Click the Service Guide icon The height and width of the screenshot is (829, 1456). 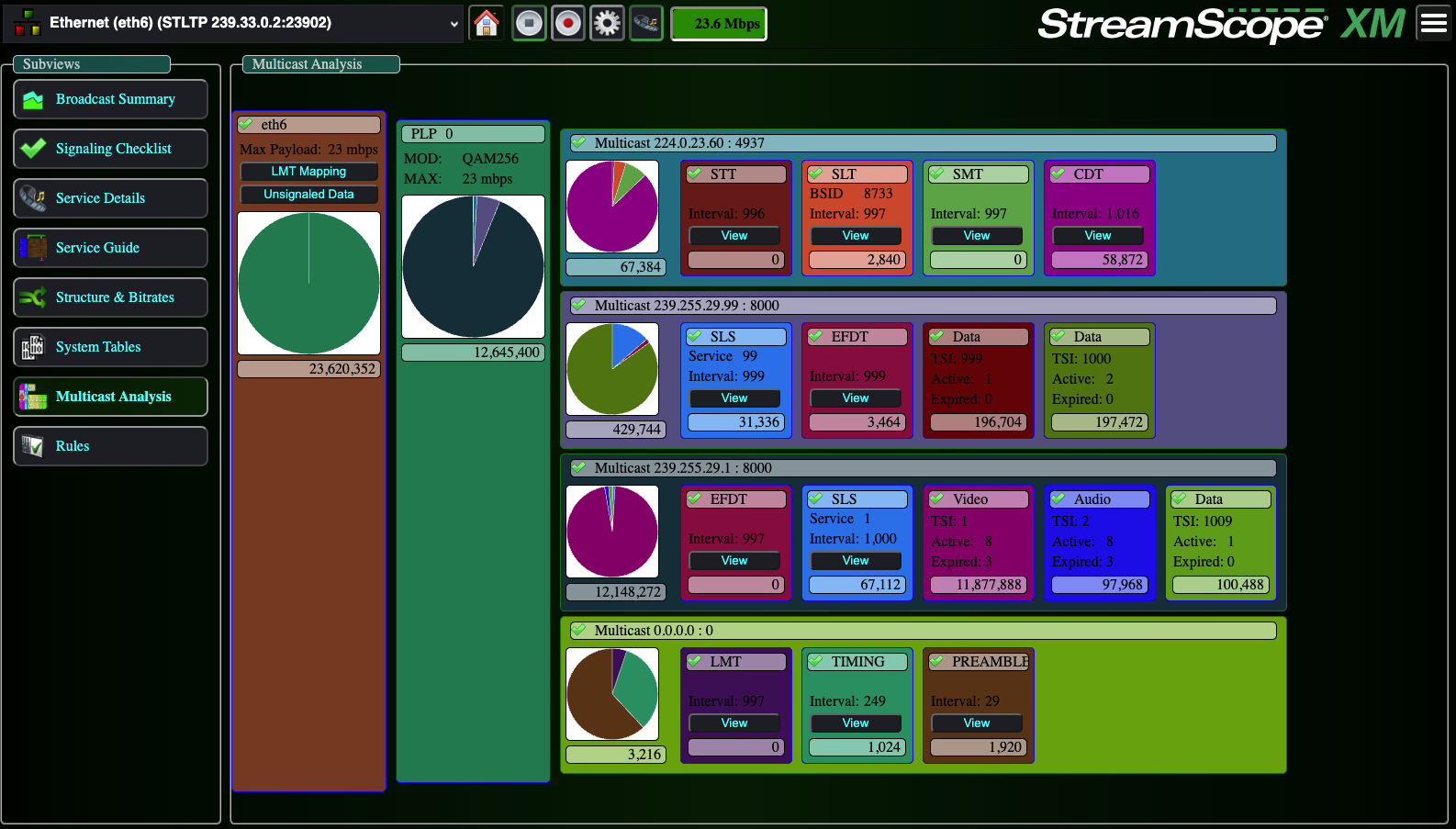coord(34,248)
